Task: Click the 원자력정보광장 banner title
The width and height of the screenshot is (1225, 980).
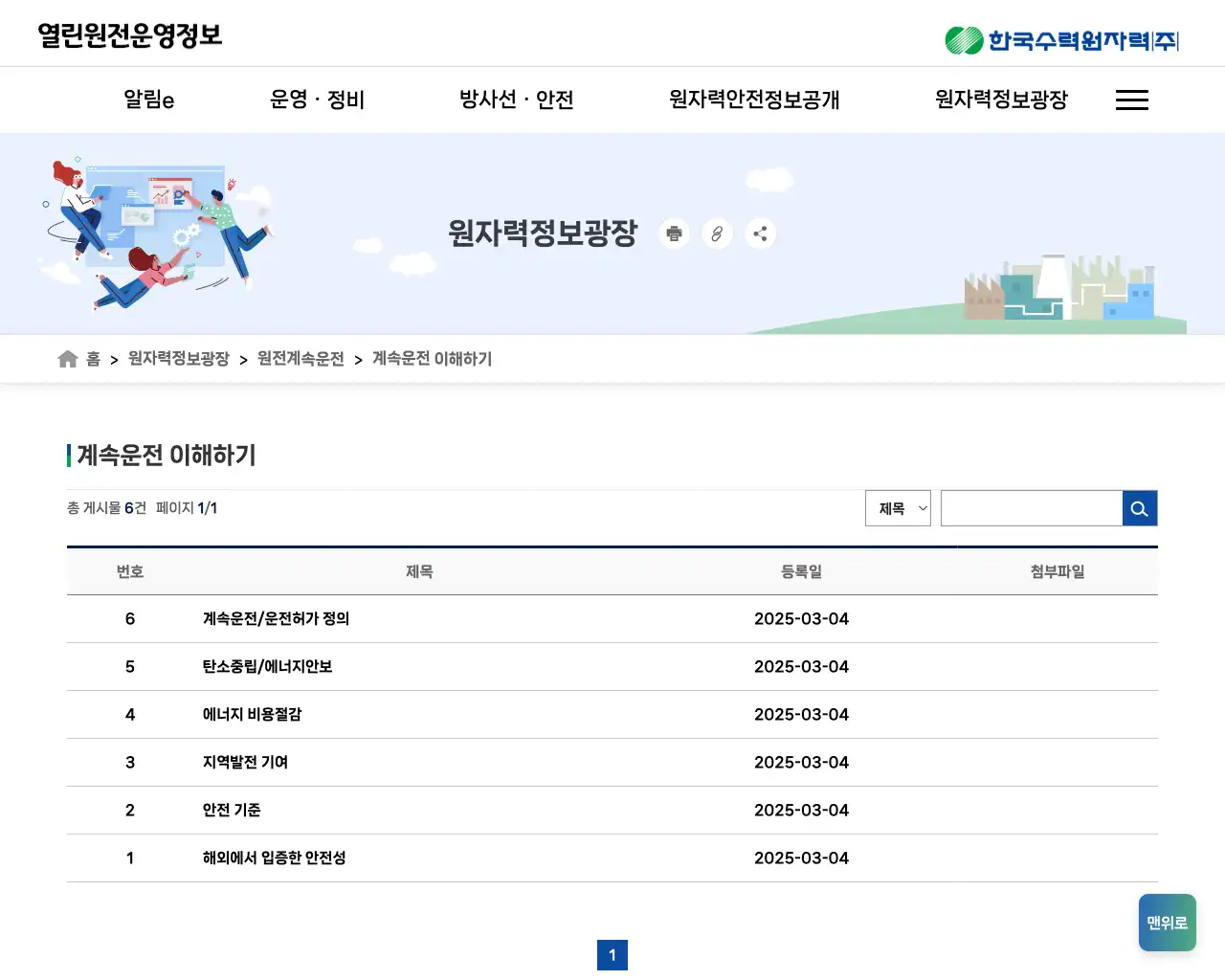Action: tap(543, 234)
